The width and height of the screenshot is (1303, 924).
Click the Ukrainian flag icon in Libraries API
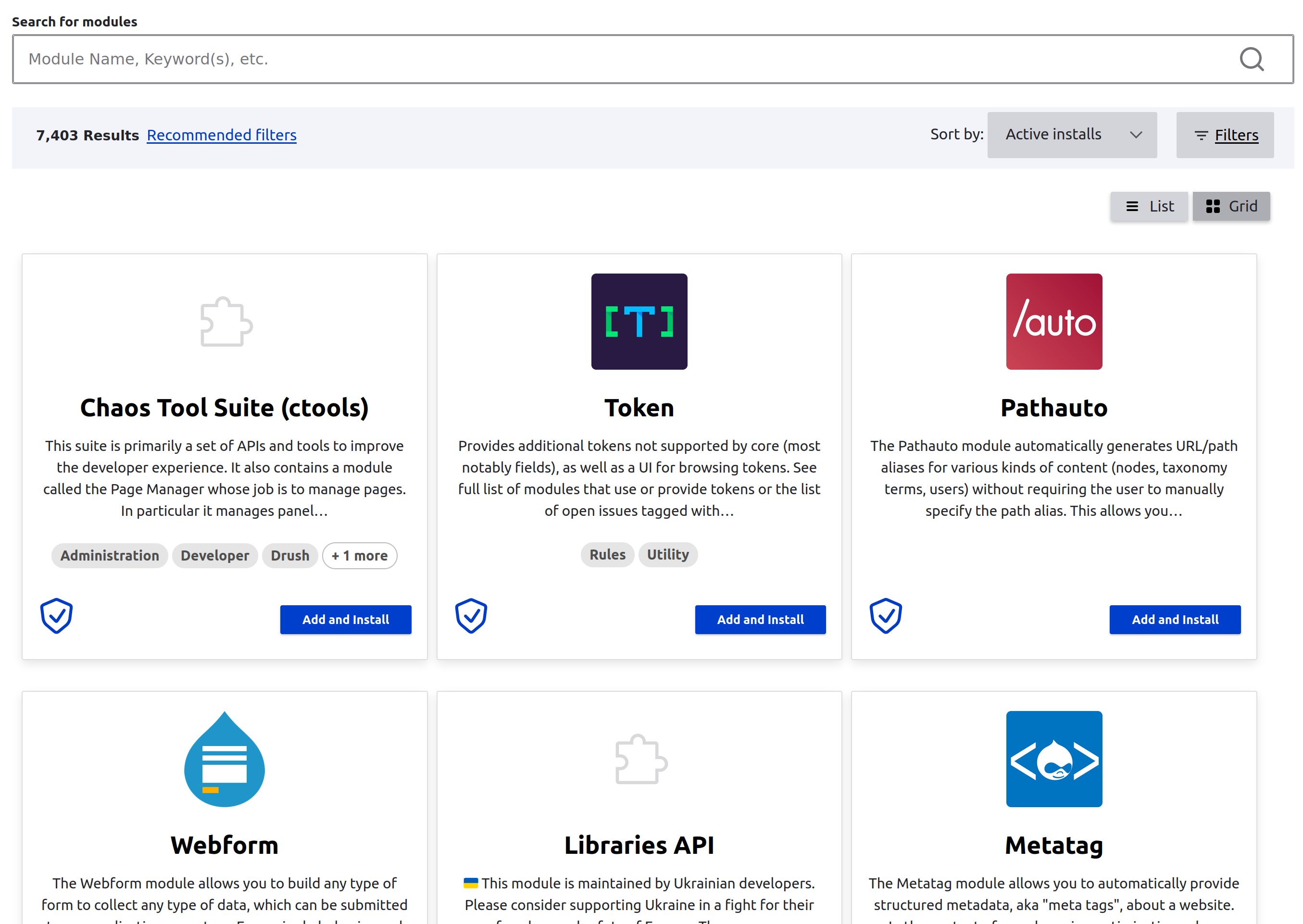tap(470, 883)
